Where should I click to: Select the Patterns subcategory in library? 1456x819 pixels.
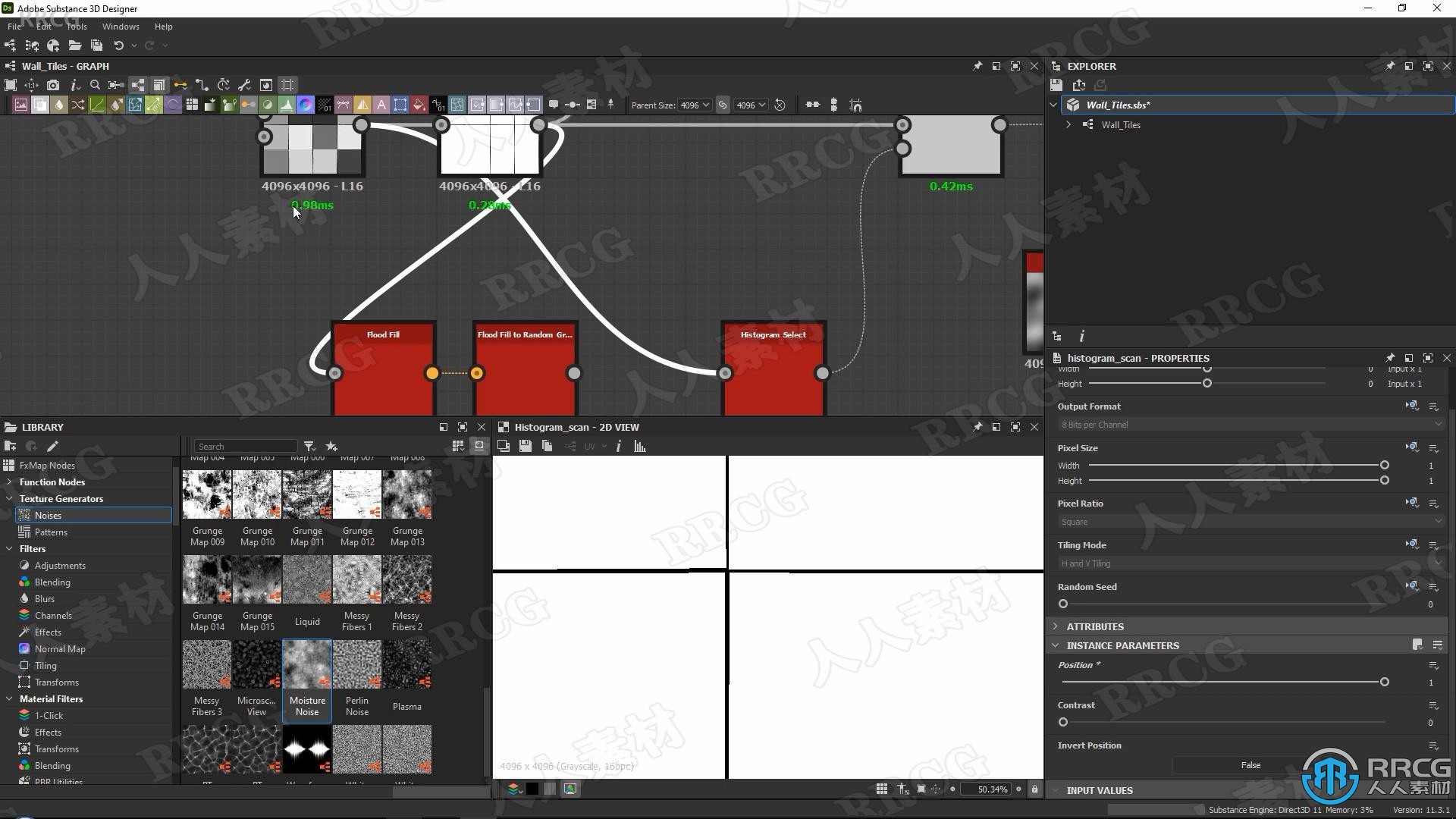51,531
